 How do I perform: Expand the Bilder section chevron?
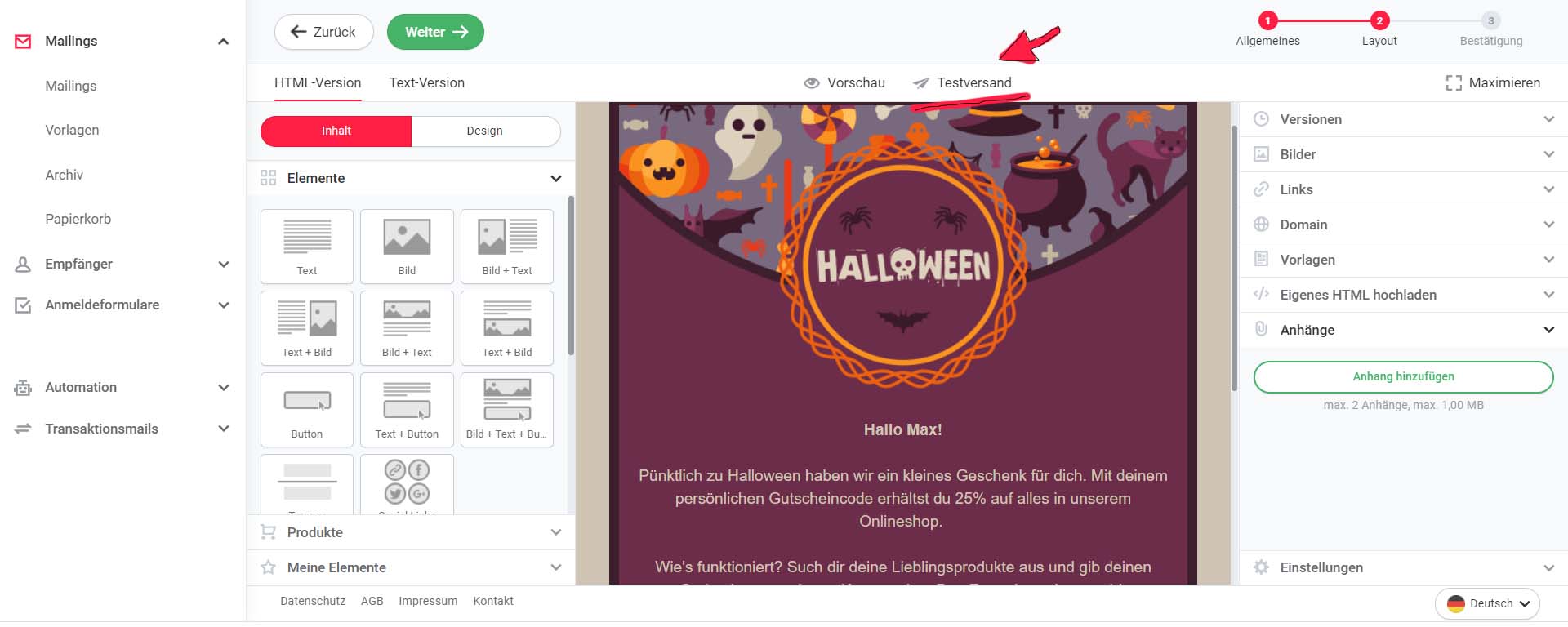point(1549,154)
